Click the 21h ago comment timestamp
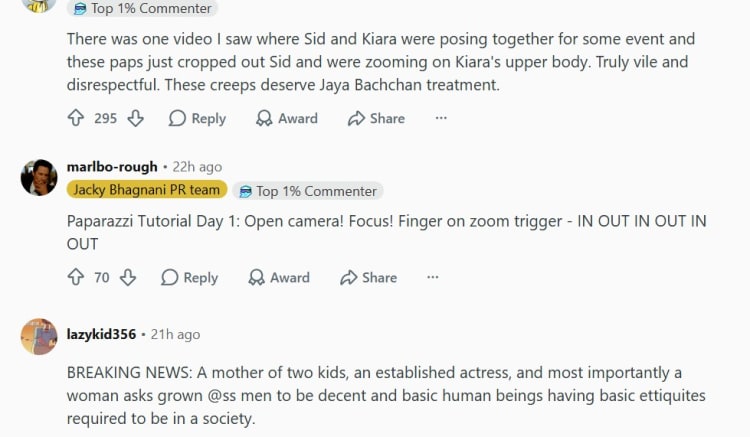The height and width of the screenshot is (437, 750). tap(176, 334)
